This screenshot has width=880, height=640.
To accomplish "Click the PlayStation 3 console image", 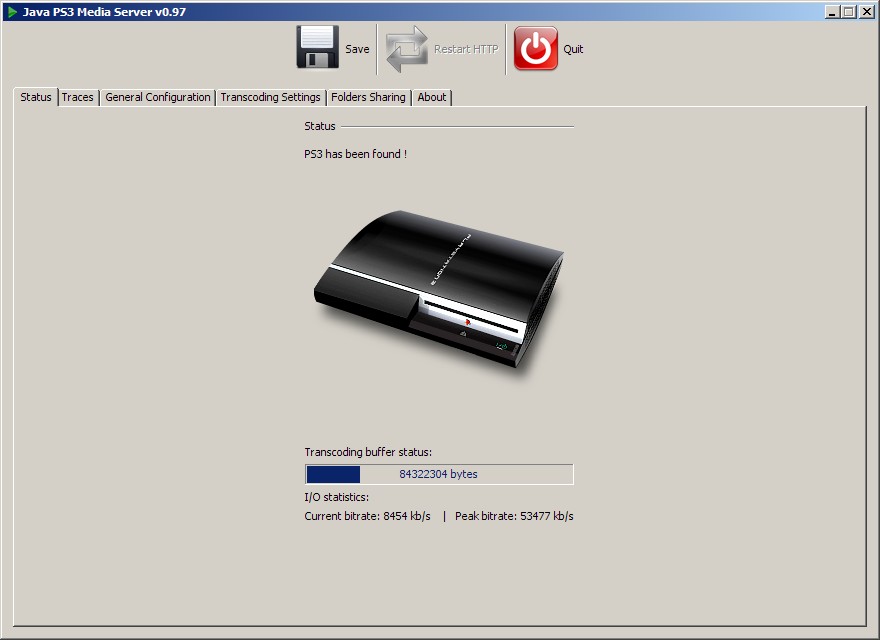I will [438, 289].
